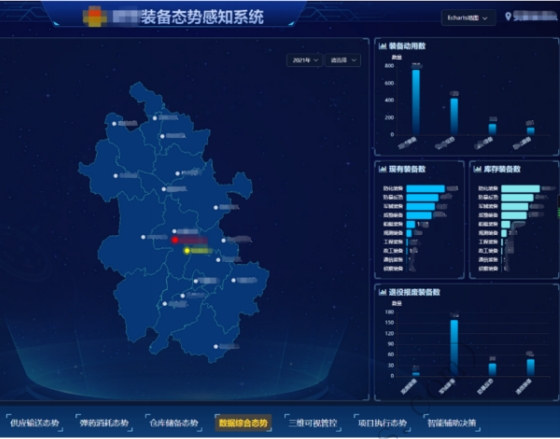Select the 三维可视管控 tab
560x439 pixels.
pyautogui.click(x=313, y=423)
